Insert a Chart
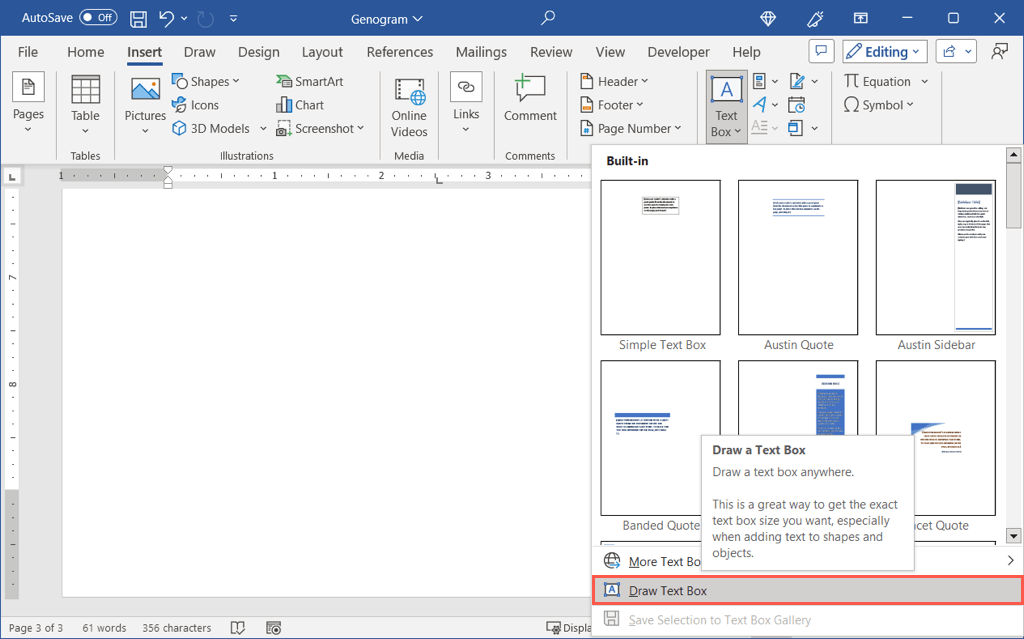Screen dimensions: 1024x639 (300, 105)
